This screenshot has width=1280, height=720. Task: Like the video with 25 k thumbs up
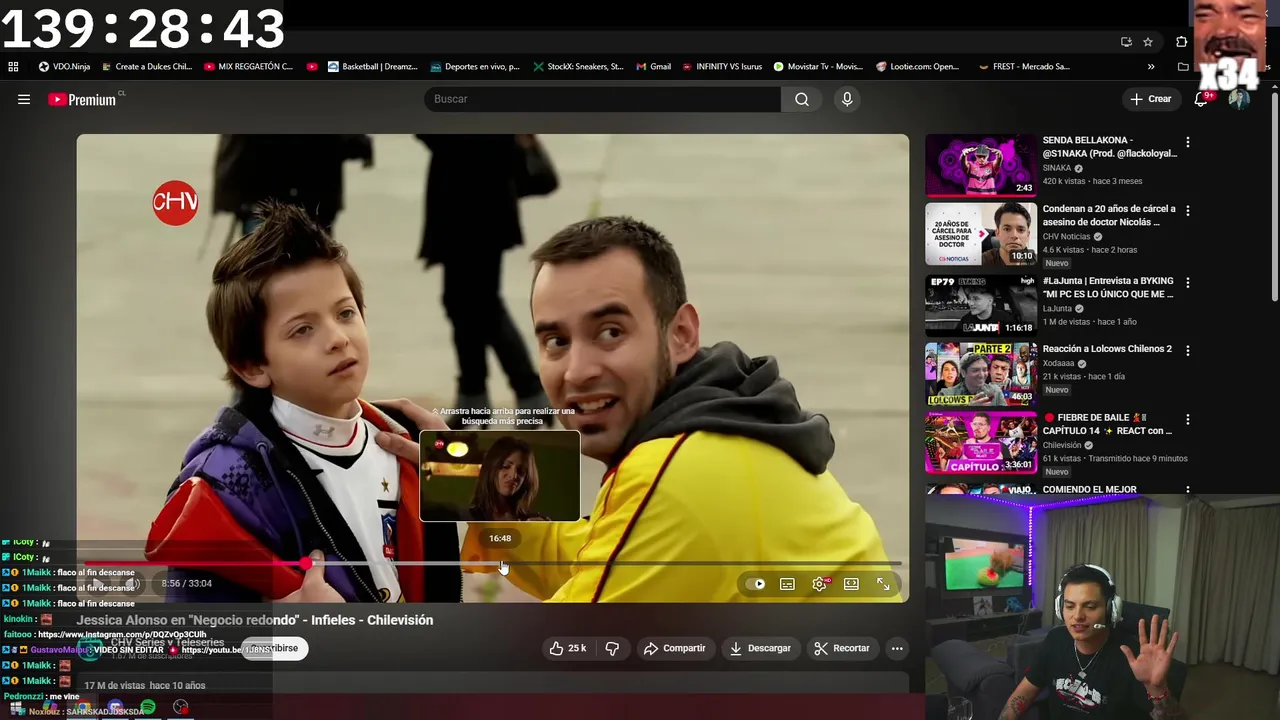coord(567,648)
